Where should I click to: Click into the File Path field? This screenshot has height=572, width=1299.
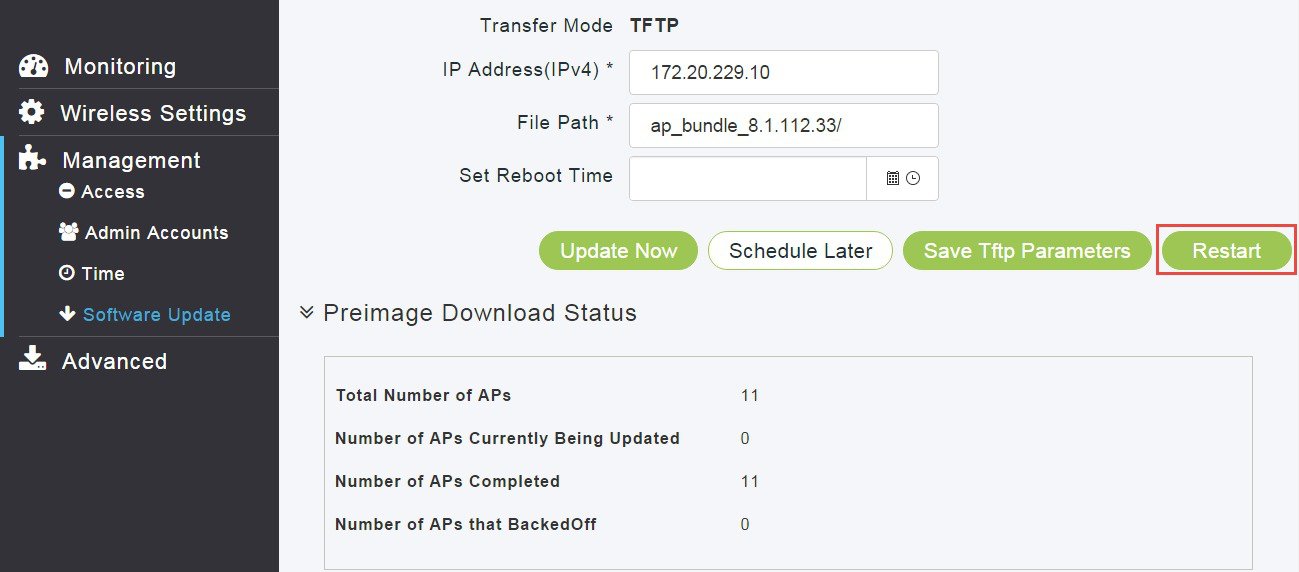[783, 125]
